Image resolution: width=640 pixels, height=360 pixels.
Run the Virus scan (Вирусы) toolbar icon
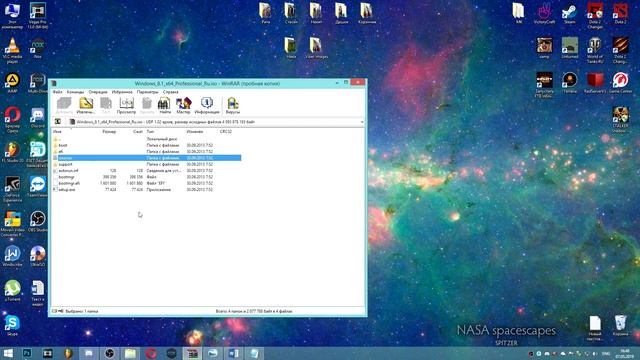pos(233,105)
